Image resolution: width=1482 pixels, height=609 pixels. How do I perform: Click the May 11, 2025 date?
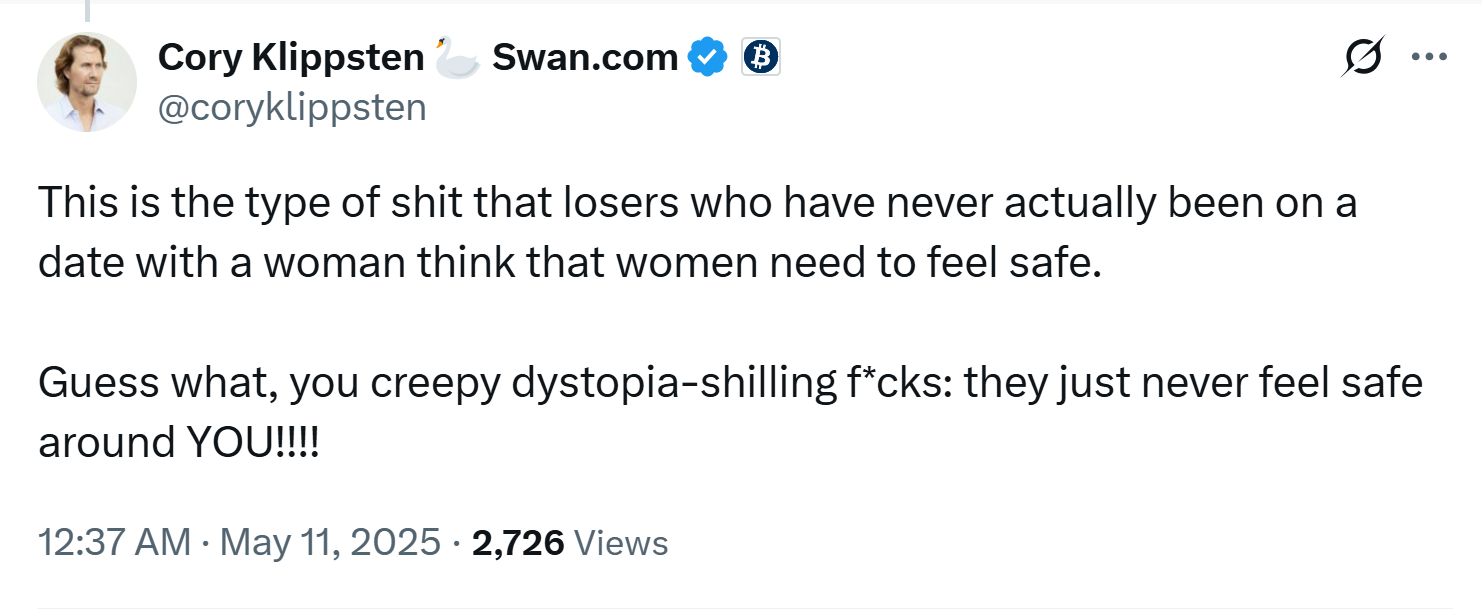[x=329, y=543]
